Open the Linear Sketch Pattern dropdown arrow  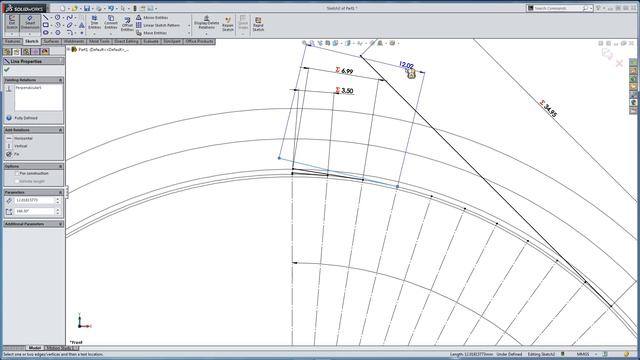tap(189, 25)
